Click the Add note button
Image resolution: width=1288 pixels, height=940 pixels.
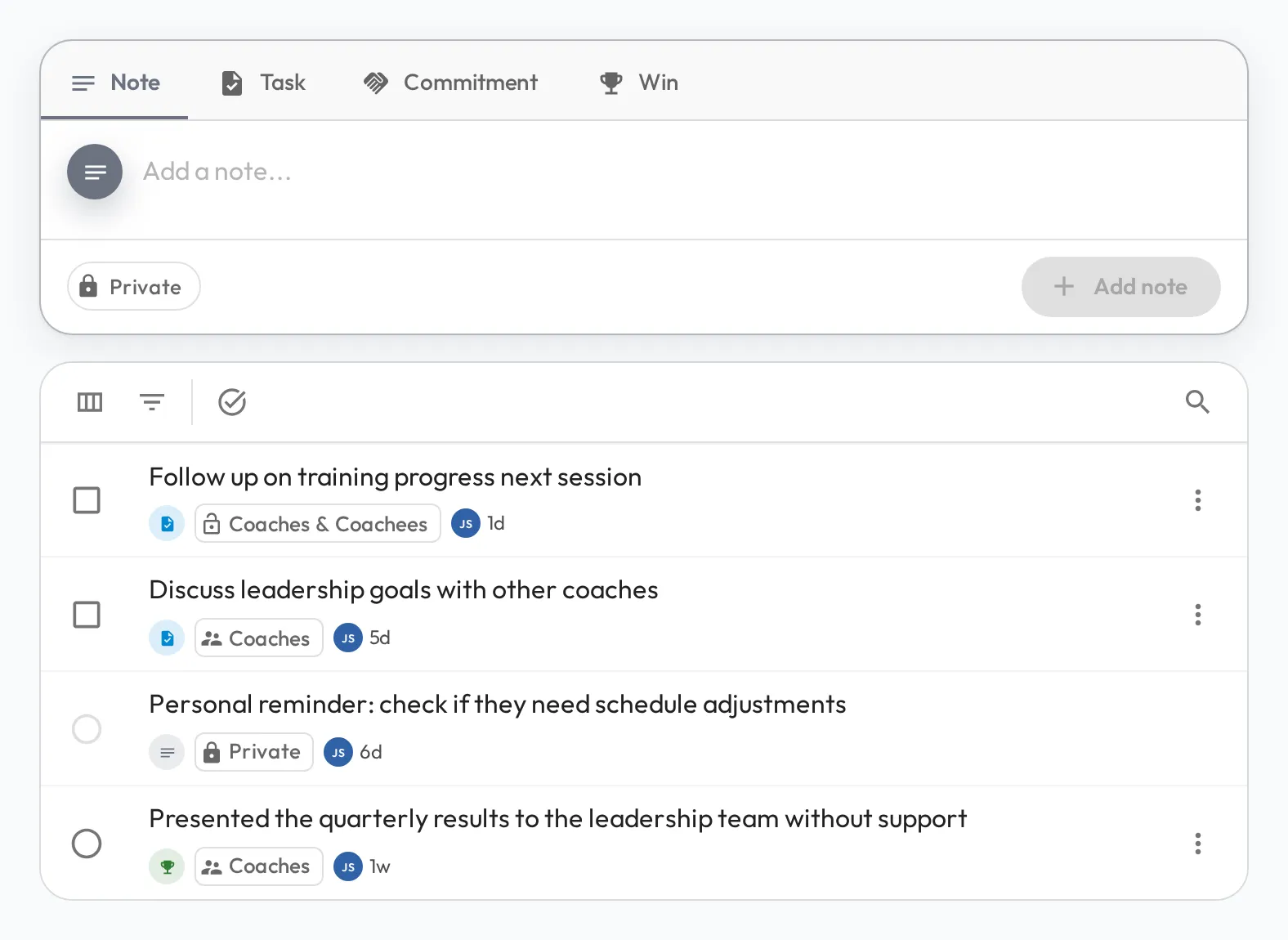click(x=1120, y=287)
